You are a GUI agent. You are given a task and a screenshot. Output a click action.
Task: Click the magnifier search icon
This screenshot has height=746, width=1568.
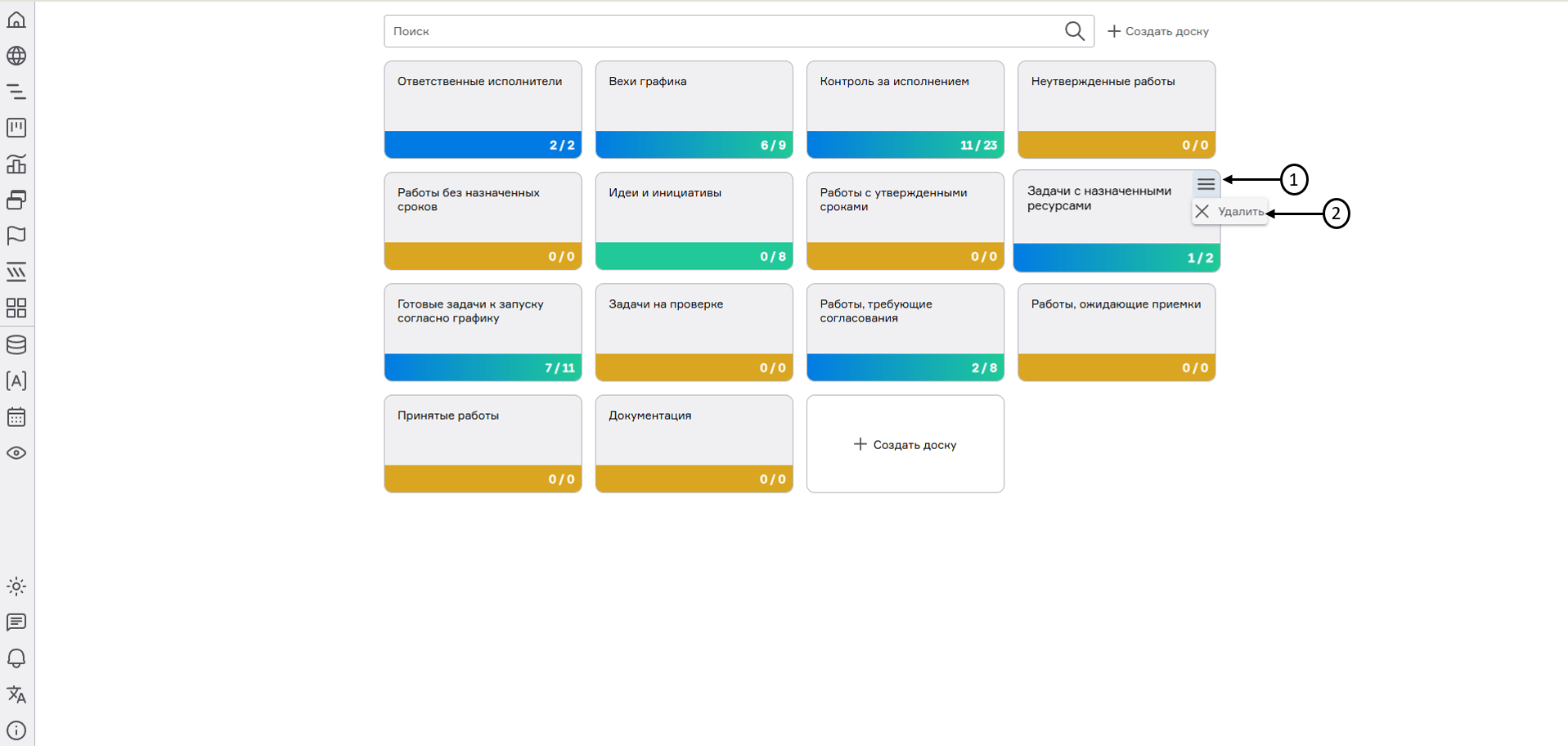coord(1074,31)
